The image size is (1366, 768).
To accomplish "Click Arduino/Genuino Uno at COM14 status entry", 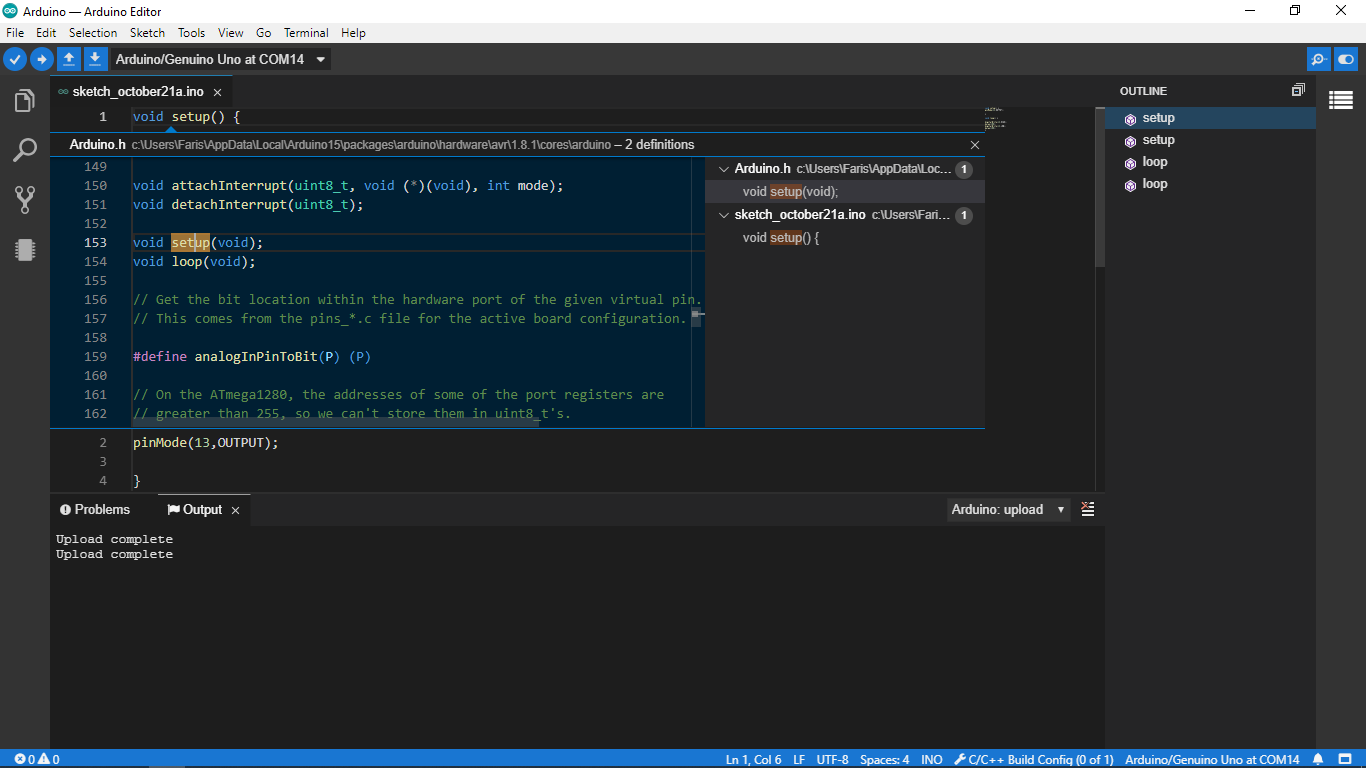I will click(1212, 759).
